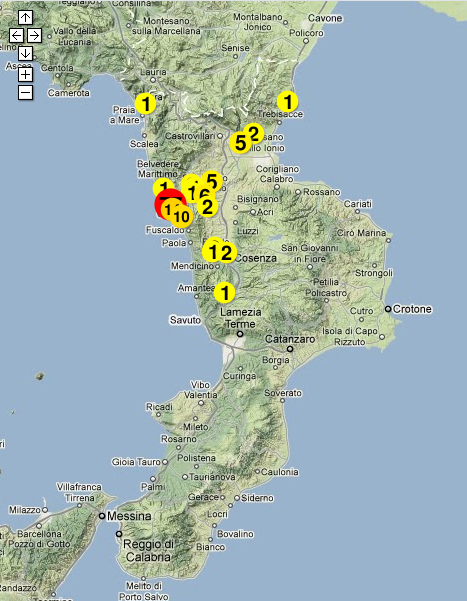This screenshot has height=601, width=467.
Task: Open marker 1 near Praia a Mare
Action: 146,103
